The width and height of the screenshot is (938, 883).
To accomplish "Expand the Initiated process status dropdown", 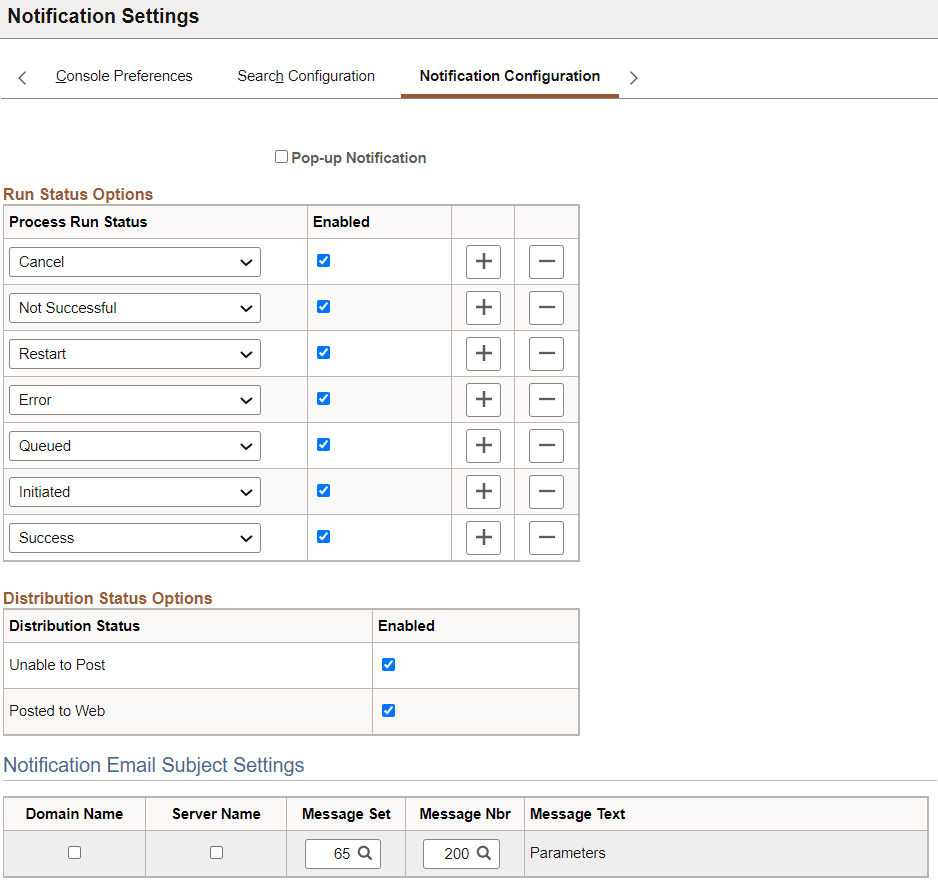I will [x=134, y=491].
